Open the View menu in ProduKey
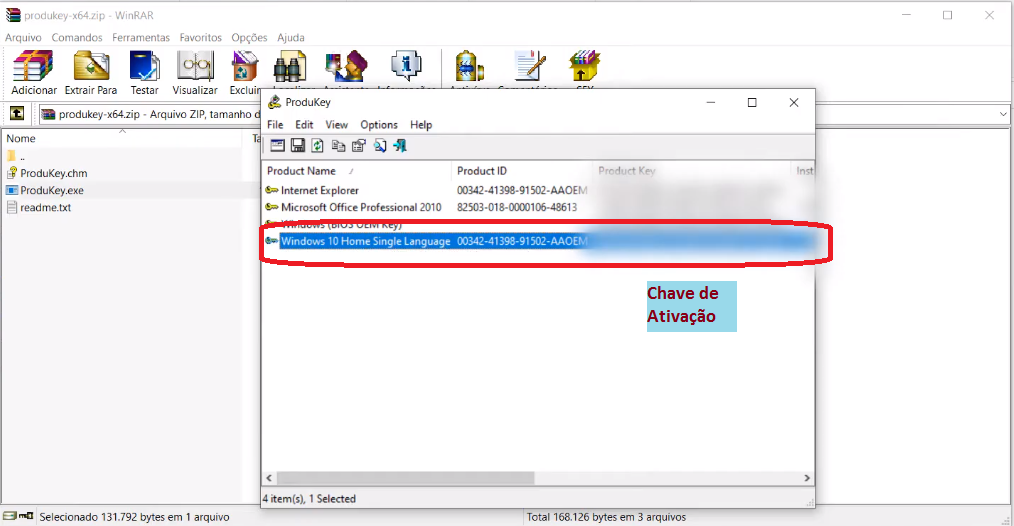 tap(336, 125)
